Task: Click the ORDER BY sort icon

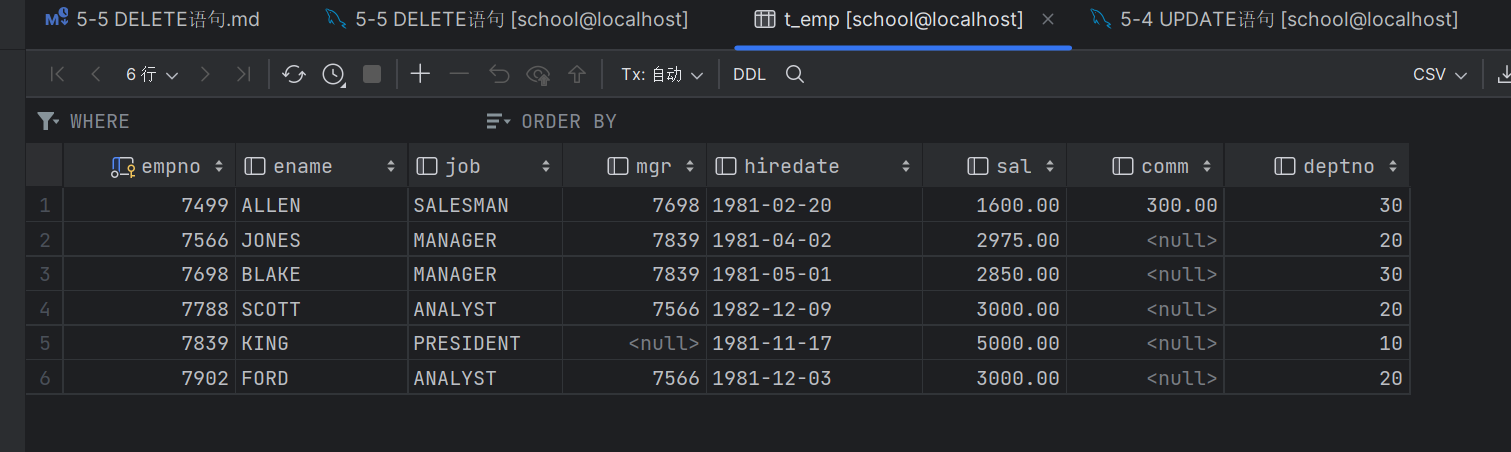Action: point(497,121)
